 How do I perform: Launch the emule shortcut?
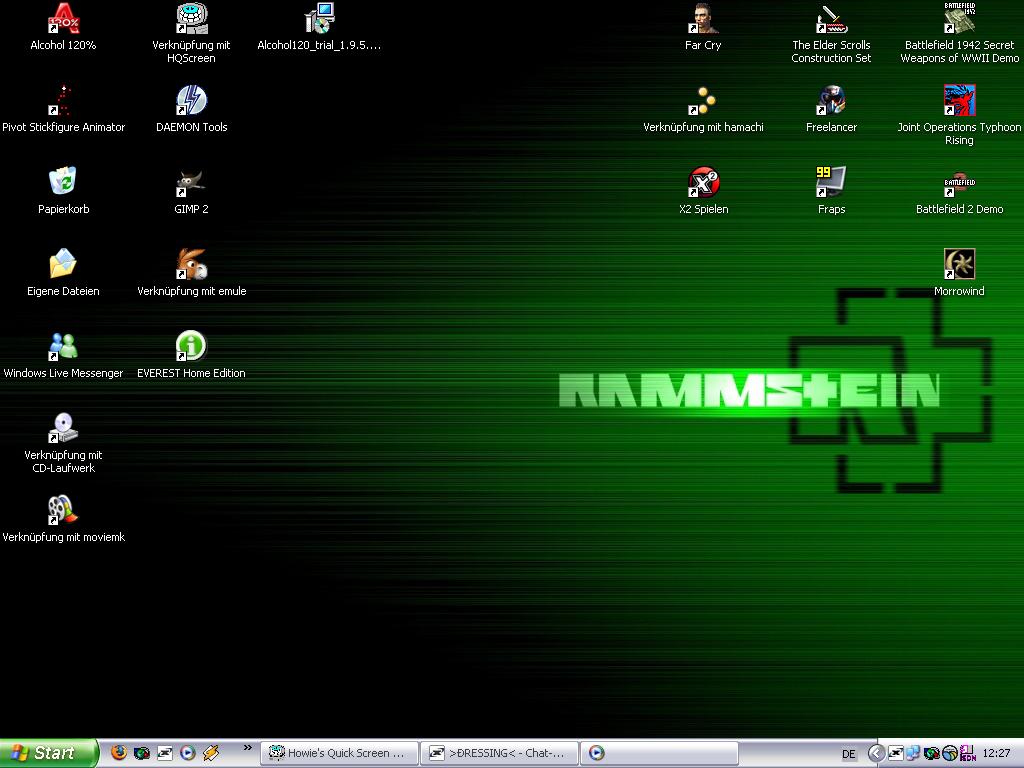tap(191, 273)
